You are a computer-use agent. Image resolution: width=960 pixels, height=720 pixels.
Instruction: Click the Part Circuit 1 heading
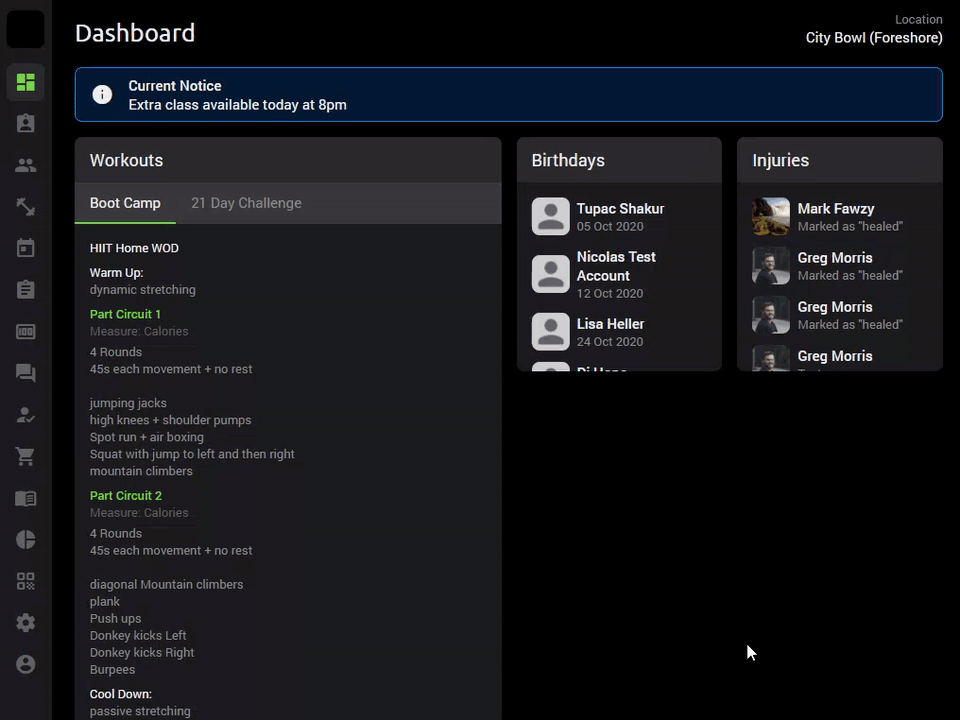125,314
